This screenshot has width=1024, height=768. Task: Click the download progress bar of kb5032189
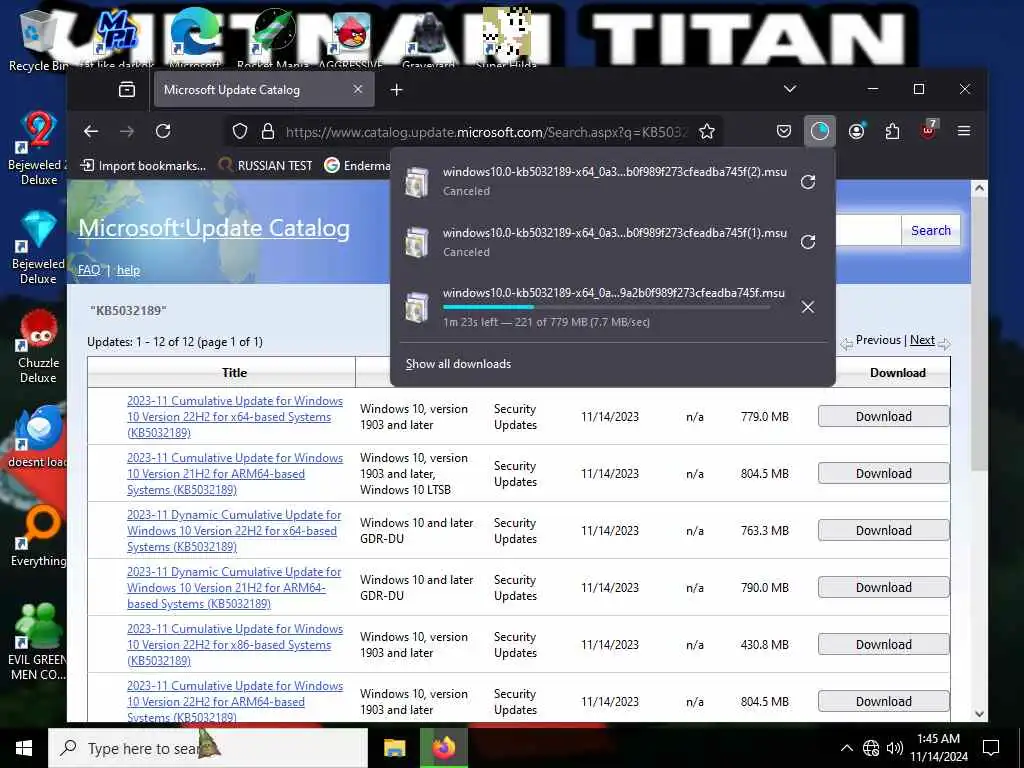click(606, 307)
